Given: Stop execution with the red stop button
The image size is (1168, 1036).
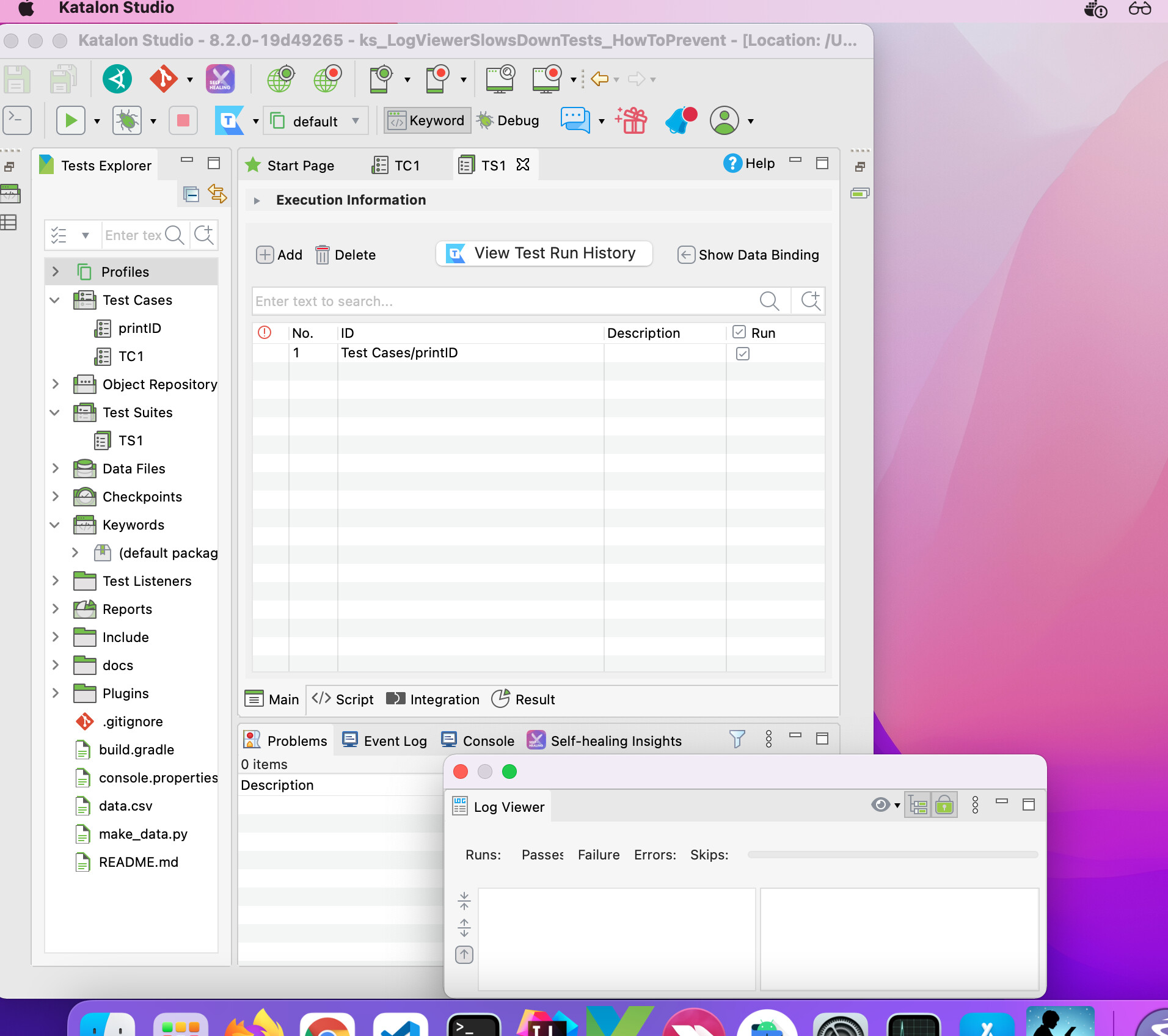Looking at the screenshot, I should (183, 120).
